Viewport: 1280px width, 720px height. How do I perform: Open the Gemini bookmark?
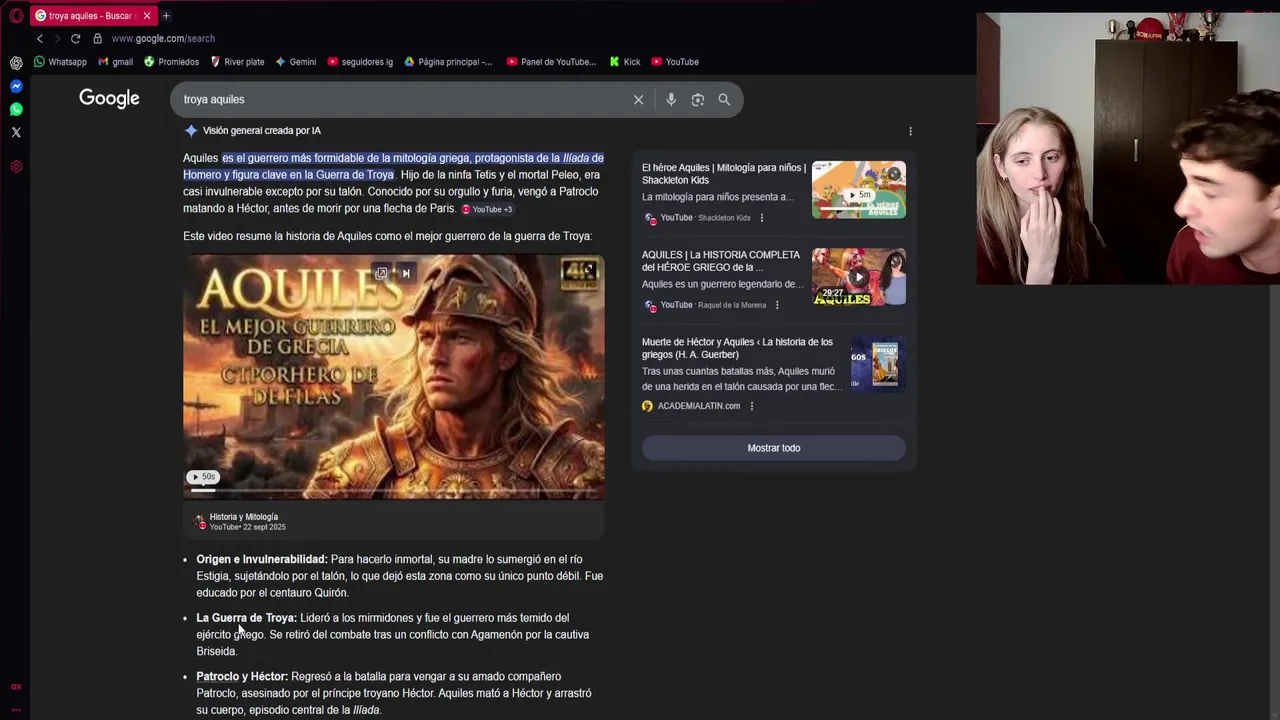click(296, 62)
